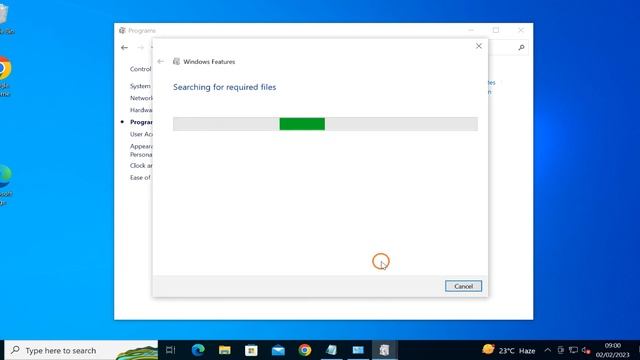Click the back arrow in Programs window
640x360 pixels.
(x=124, y=48)
